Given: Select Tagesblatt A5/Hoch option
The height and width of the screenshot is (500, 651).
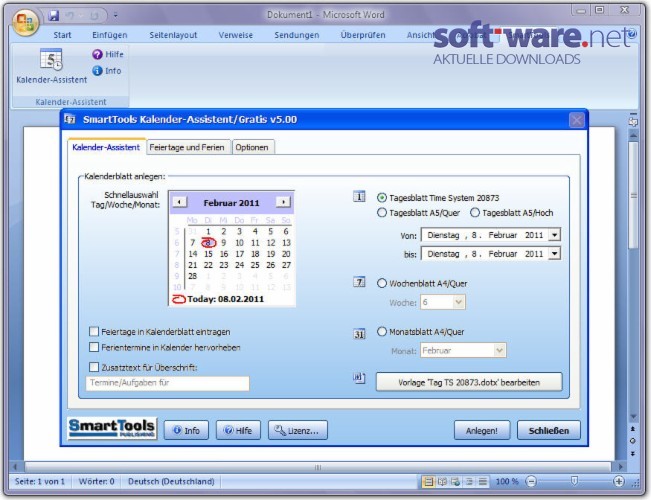Looking at the screenshot, I should pyautogui.click(x=475, y=213).
